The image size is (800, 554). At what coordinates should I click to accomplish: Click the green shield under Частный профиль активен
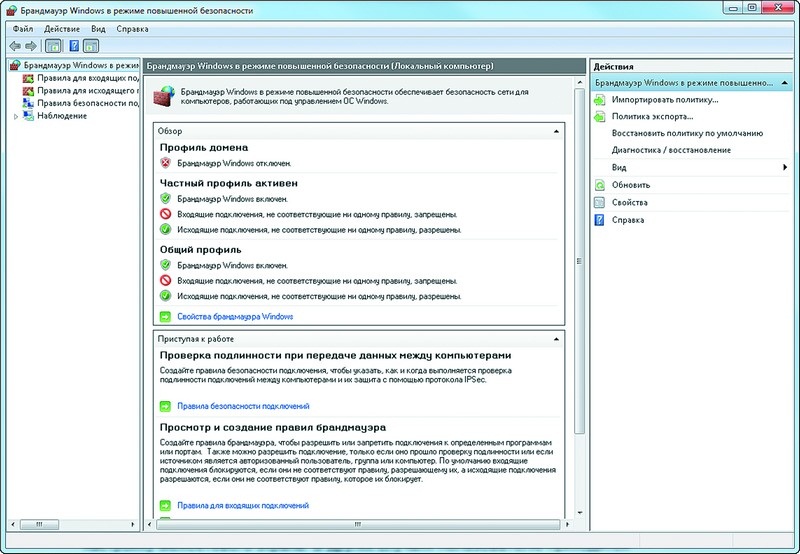tap(165, 198)
